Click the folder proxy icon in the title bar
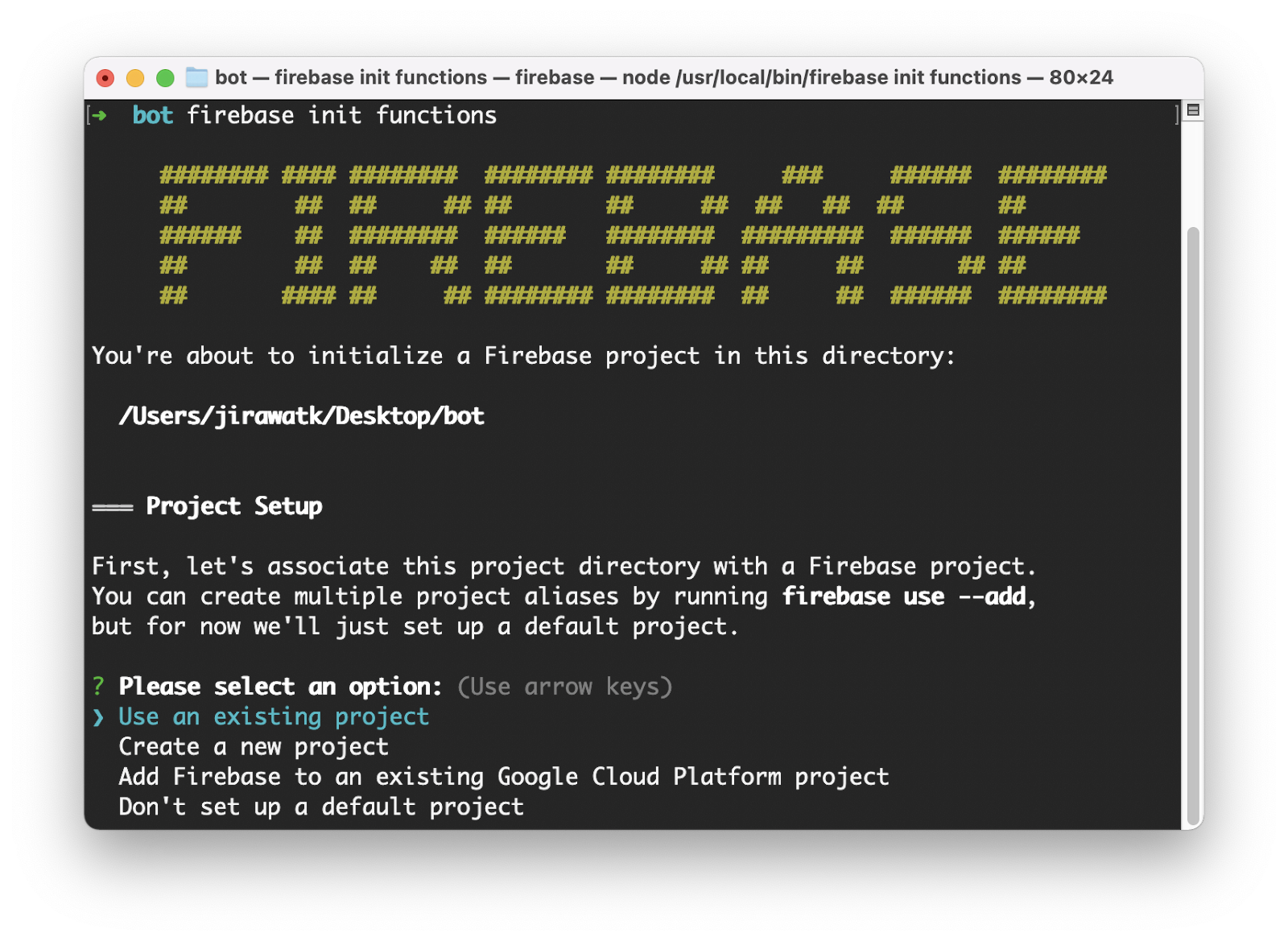 tap(196, 77)
